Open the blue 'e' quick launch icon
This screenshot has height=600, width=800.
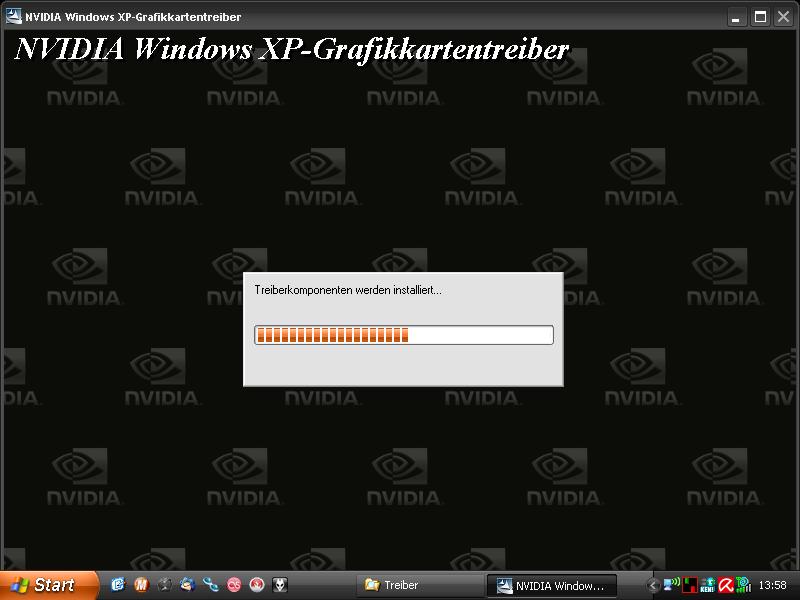click(118, 585)
